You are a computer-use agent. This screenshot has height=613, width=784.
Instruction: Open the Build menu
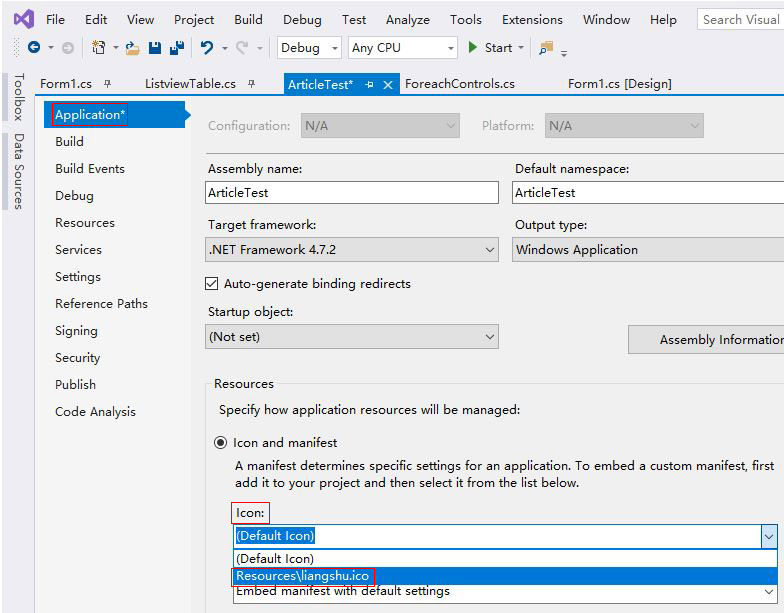tap(248, 20)
